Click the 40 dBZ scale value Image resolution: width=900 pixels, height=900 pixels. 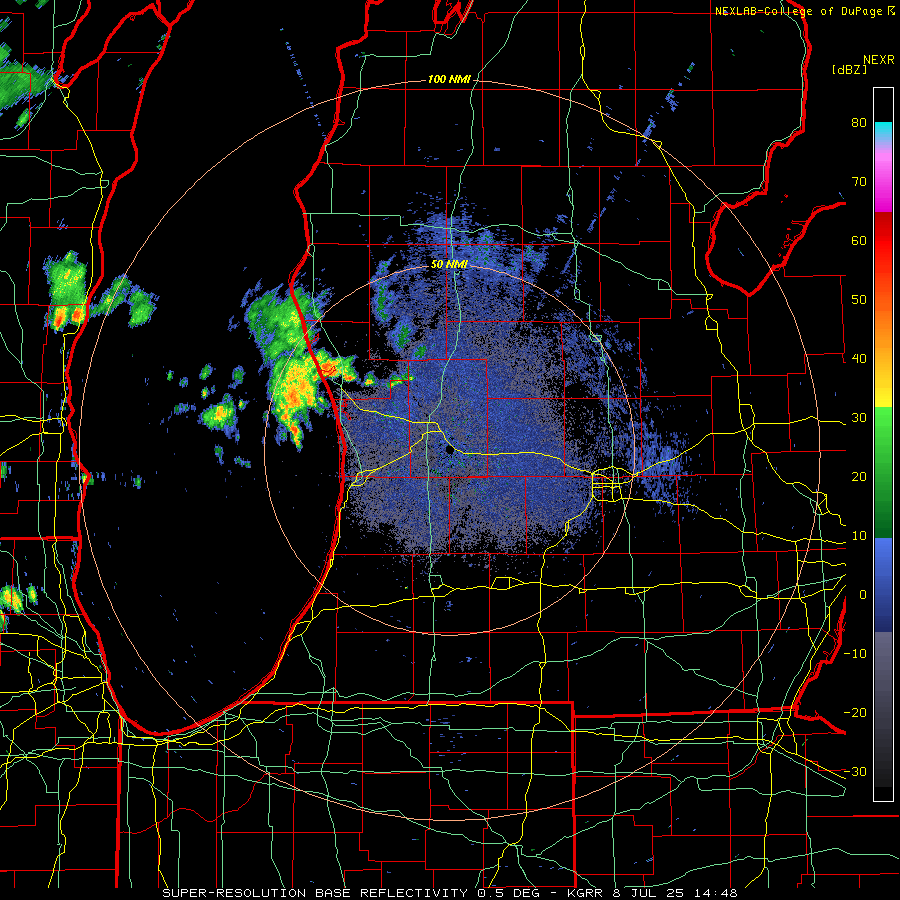point(859,359)
